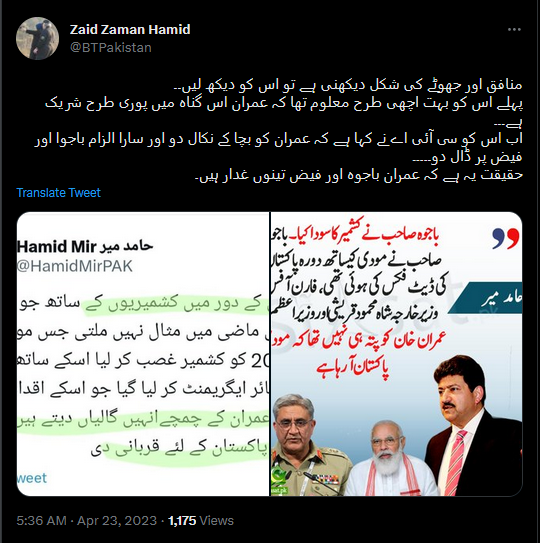The height and width of the screenshot is (543, 540).
Task: Click the teal Hamid Mir name banner
Action: (486, 298)
